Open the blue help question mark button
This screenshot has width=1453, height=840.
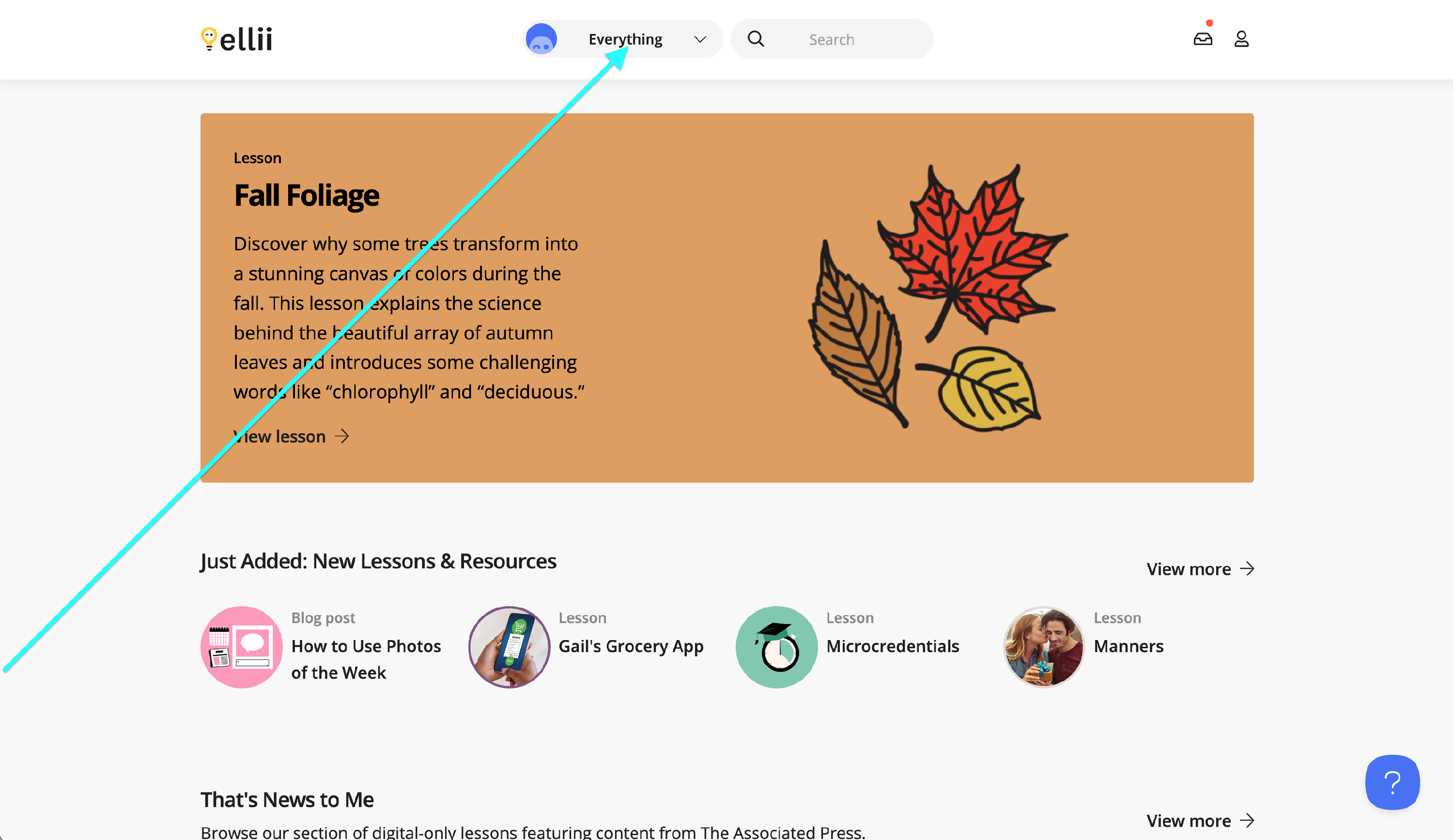pos(1391,782)
